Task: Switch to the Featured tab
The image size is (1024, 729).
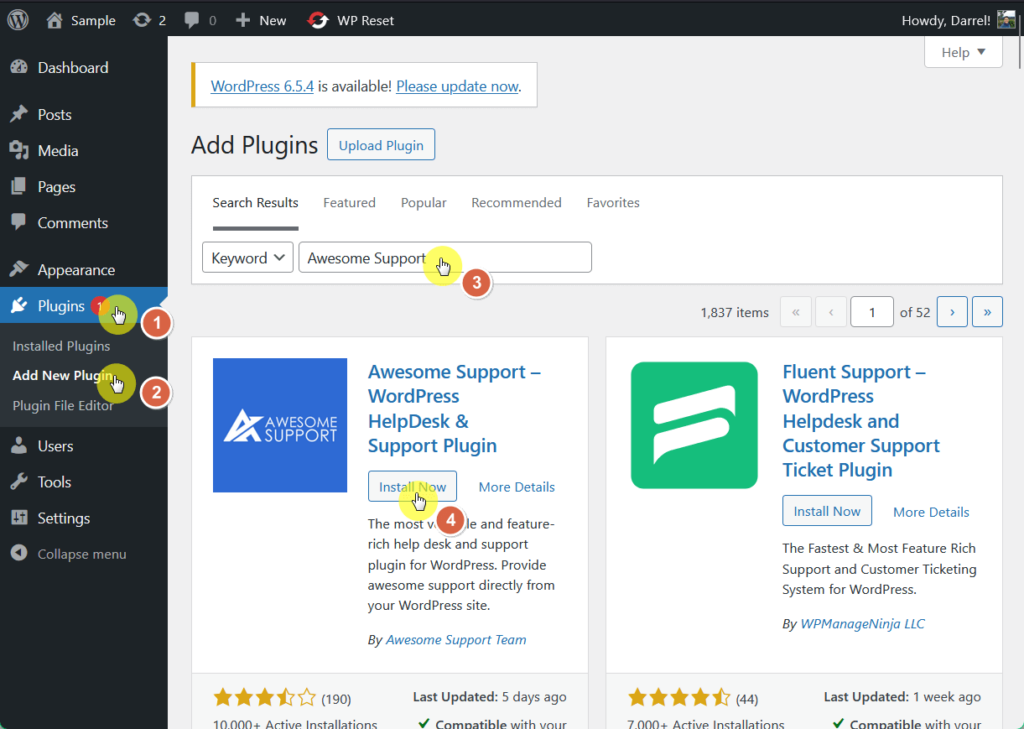Action: [x=349, y=202]
